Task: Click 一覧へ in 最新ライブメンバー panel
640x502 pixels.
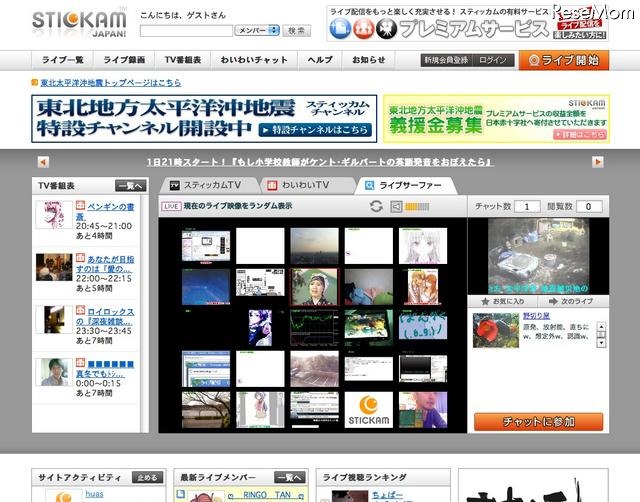Action: (x=289, y=477)
